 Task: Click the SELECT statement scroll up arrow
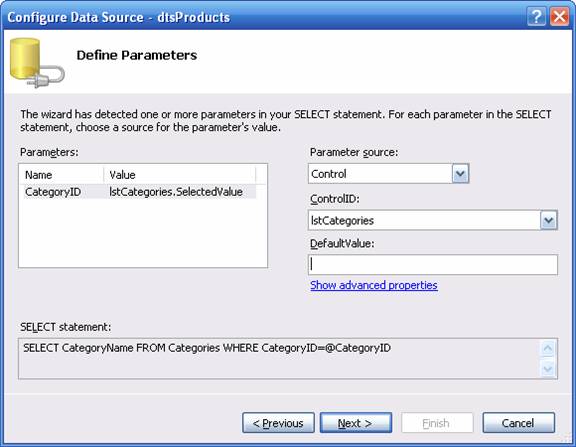click(x=548, y=349)
